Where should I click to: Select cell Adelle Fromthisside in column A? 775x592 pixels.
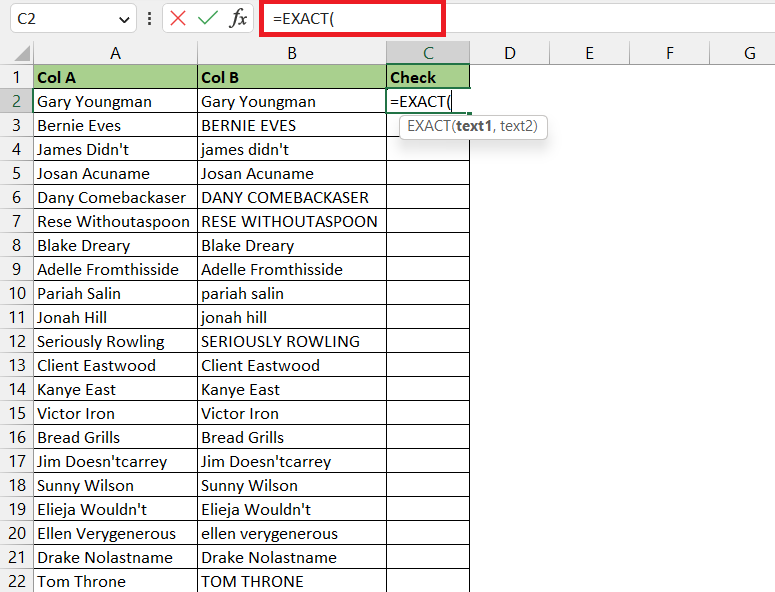point(115,269)
